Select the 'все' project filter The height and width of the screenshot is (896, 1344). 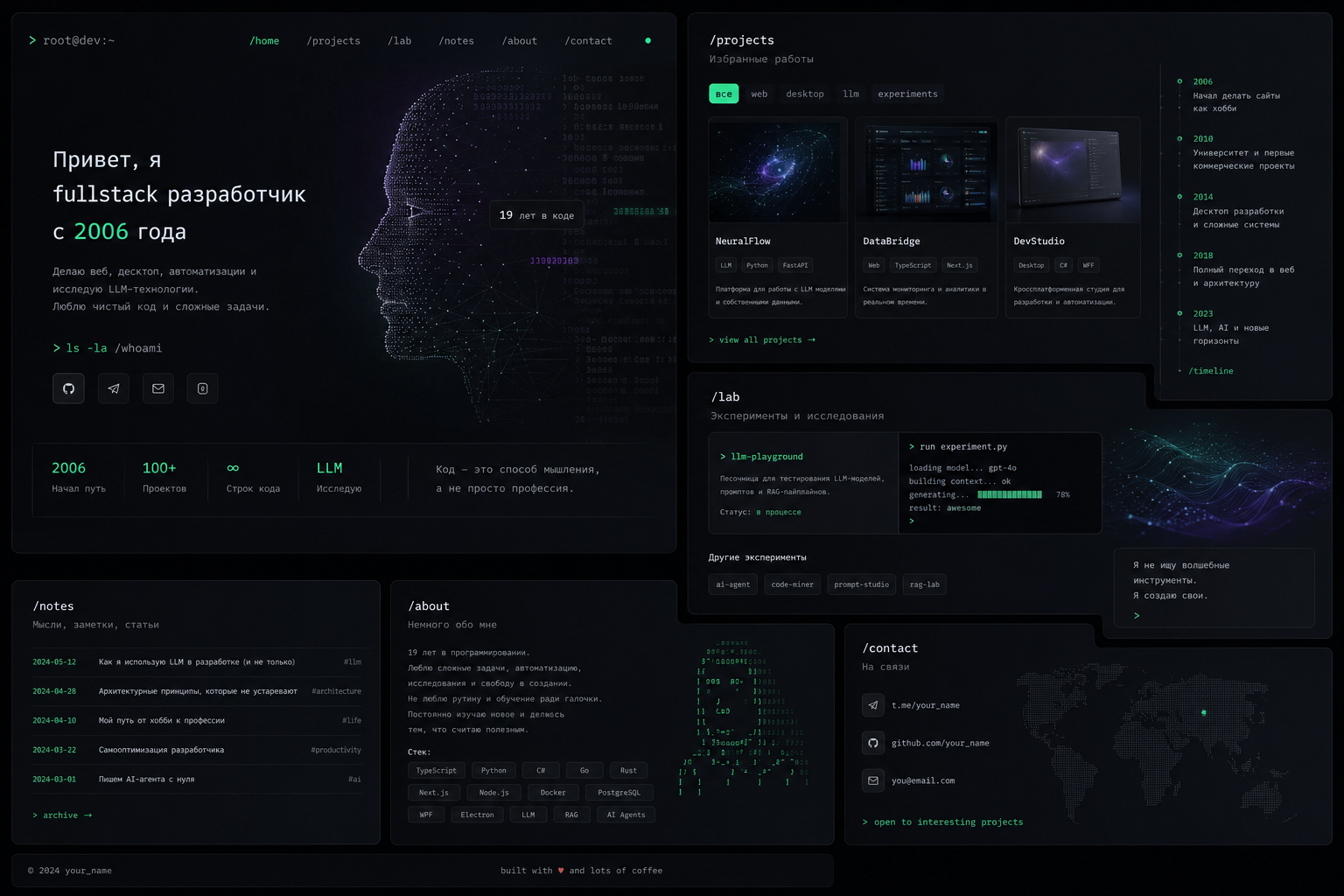coord(724,94)
